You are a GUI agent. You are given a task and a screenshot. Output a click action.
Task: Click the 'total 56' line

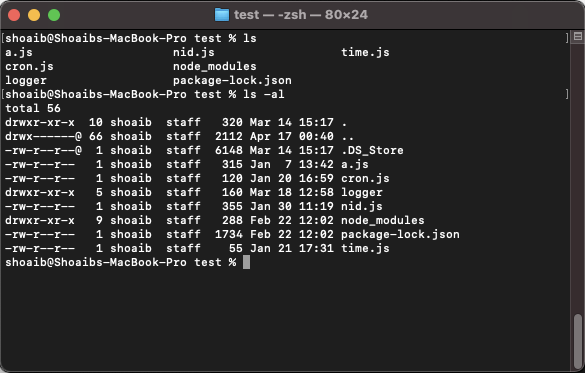coord(33,108)
